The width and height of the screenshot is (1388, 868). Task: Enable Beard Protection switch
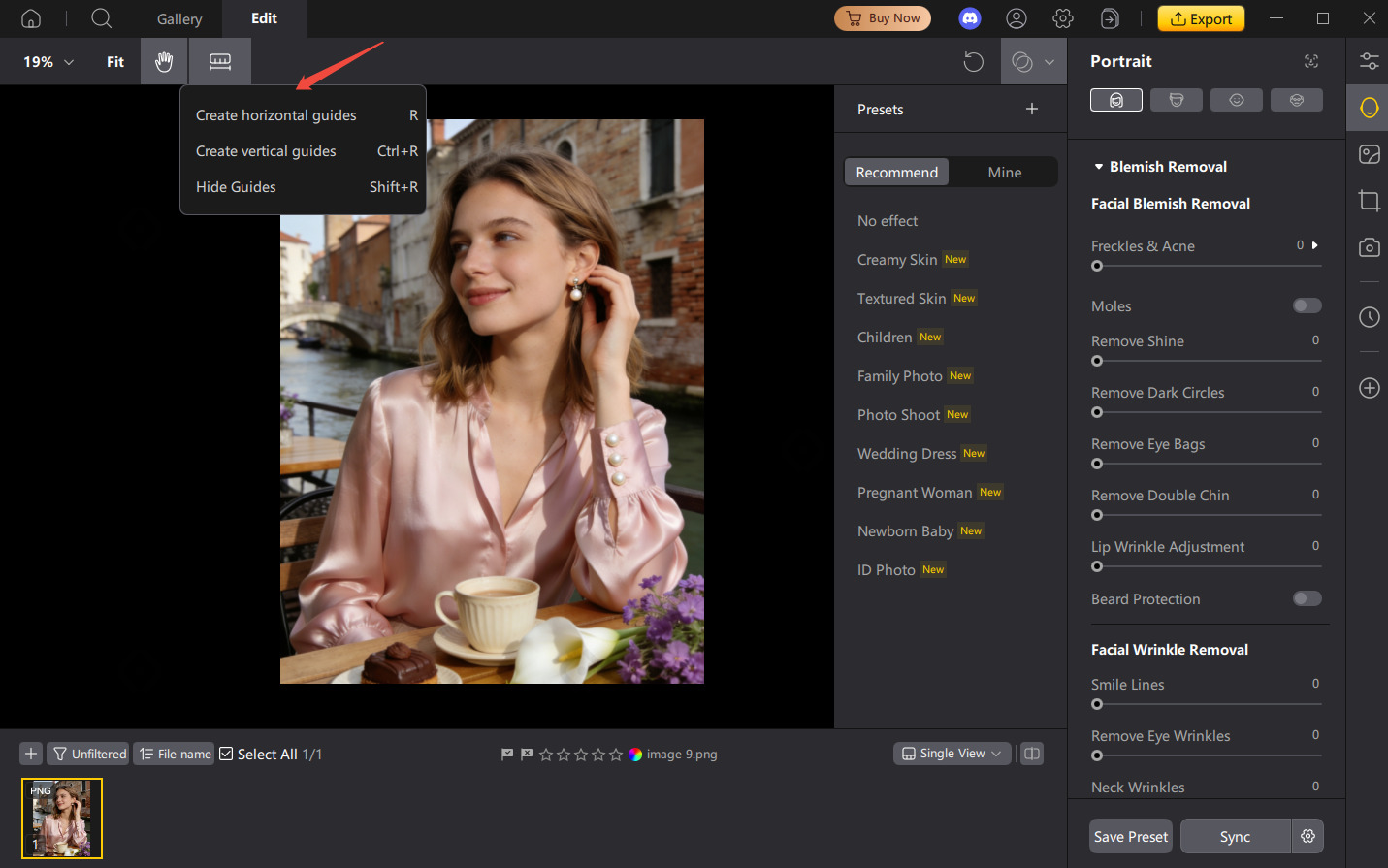(x=1307, y=598)
